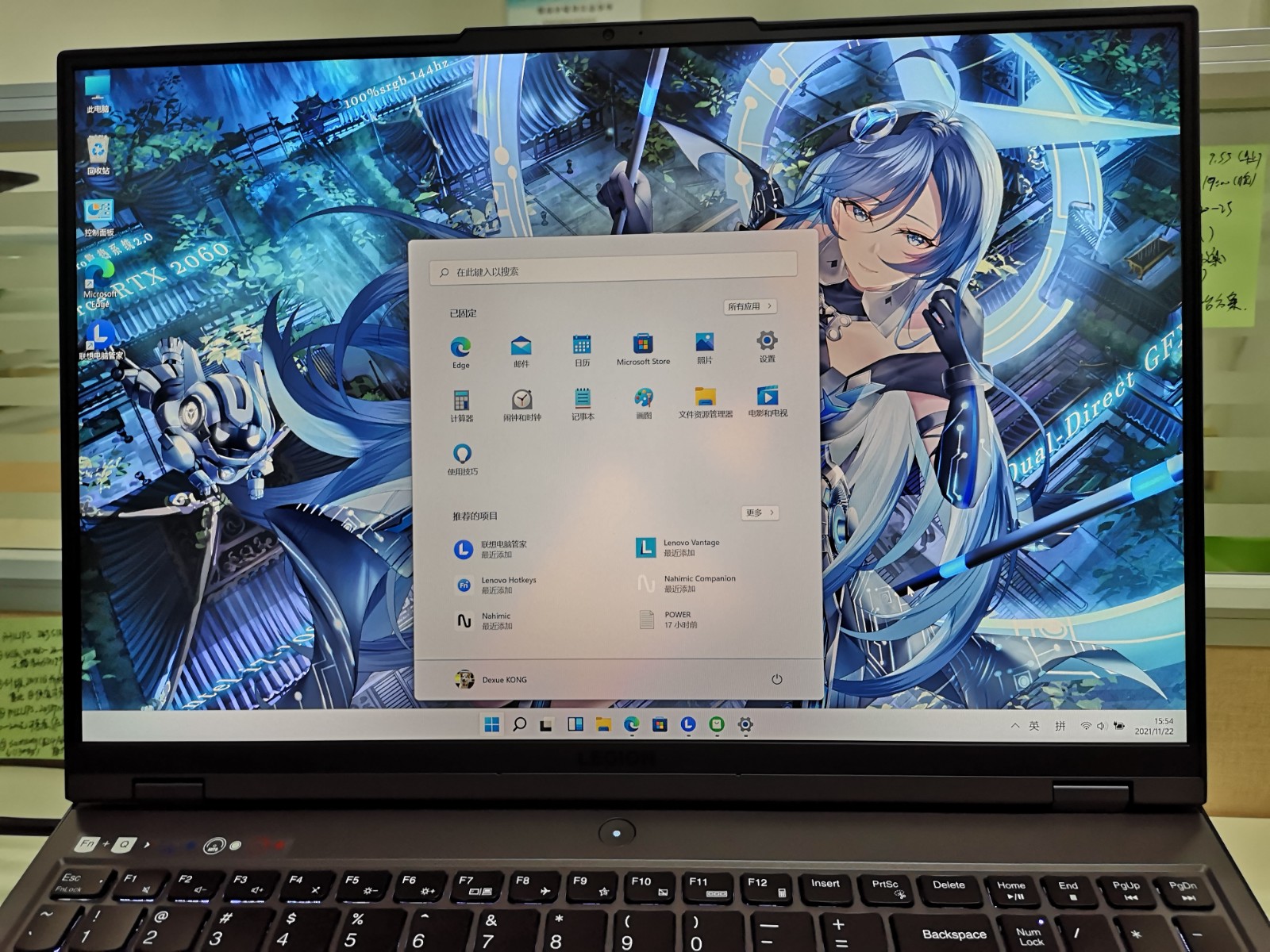The image size is (1270, 952).
Task: Expand 所有应用 All apps list
Action: pyautogui.click(x=749, y=306)
